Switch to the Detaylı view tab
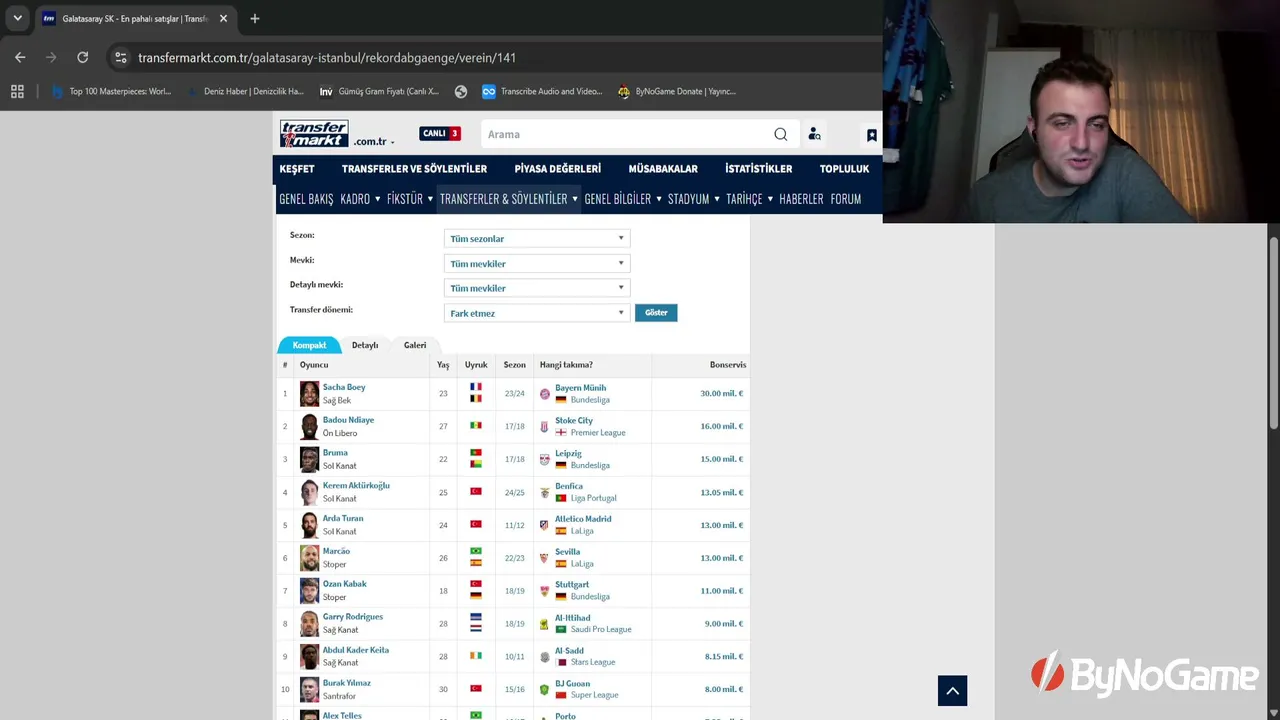1280x720 pixels. click(365, 345)
